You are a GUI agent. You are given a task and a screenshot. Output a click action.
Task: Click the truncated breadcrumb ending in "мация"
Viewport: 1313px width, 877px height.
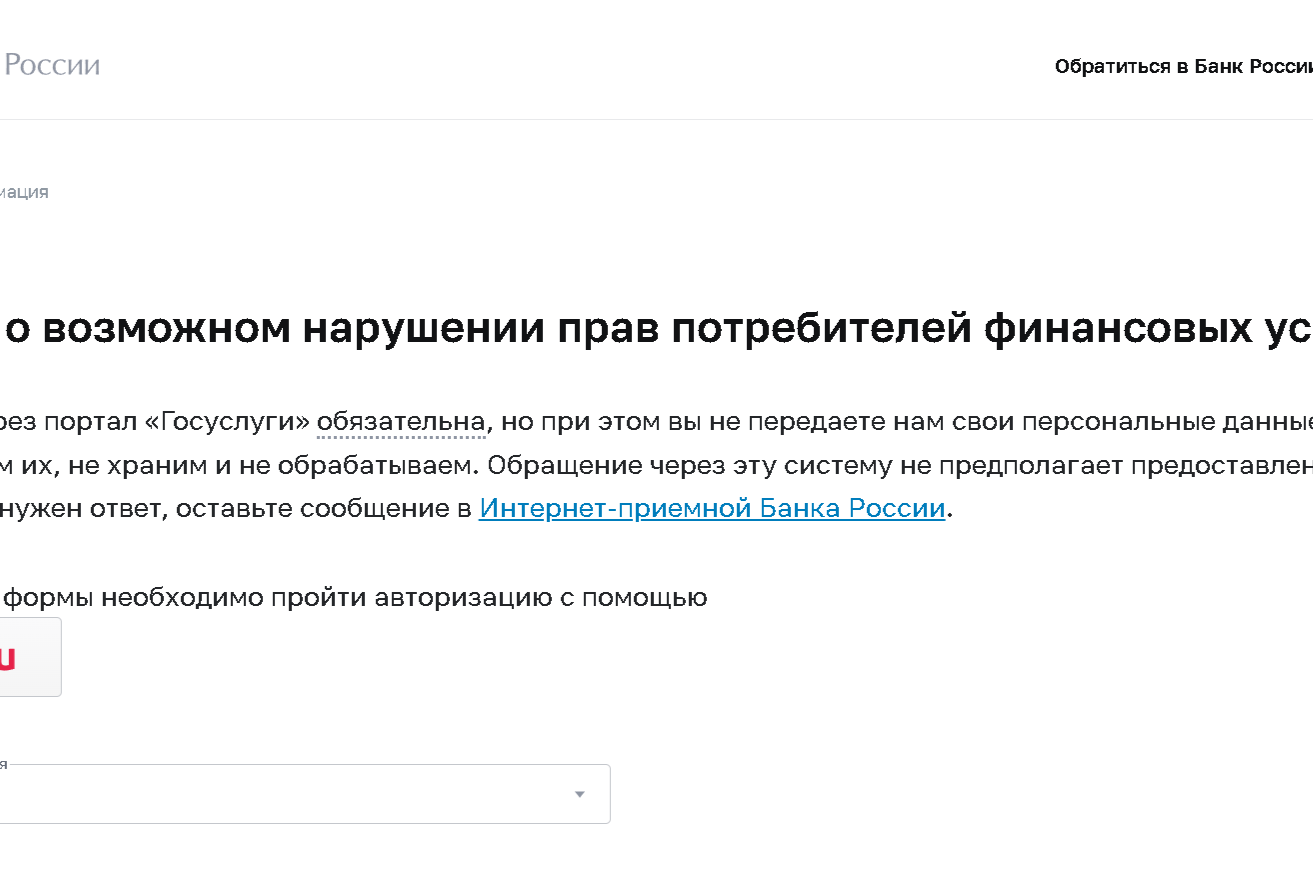tap(24, 192)
